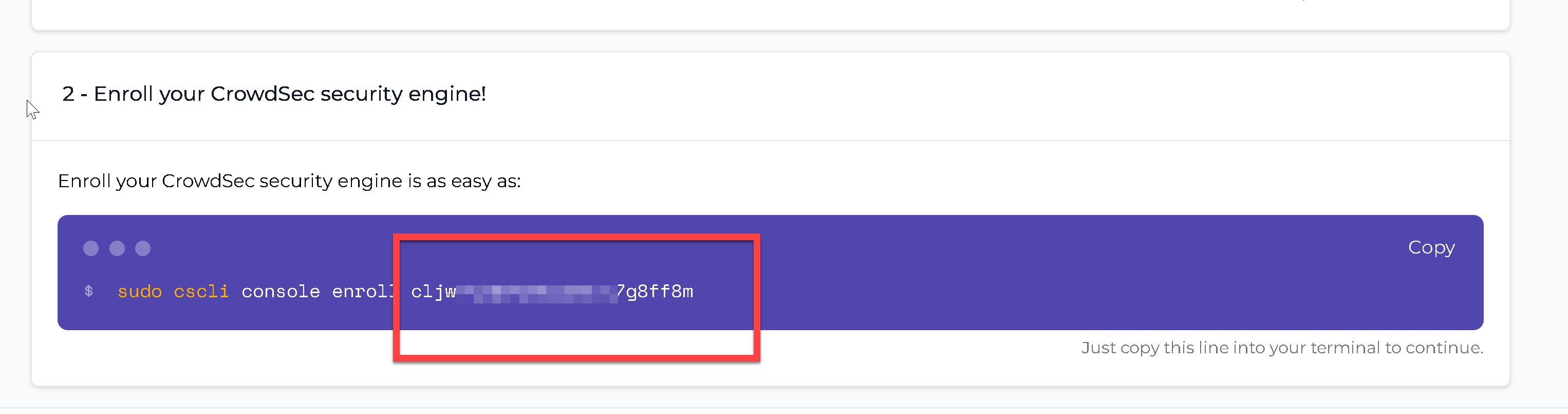The height and width of the screenshot is (414, 1568).
Task: Click the heading 'Enroll your CrowdSec security engine!'
Action: click(290, 94)
